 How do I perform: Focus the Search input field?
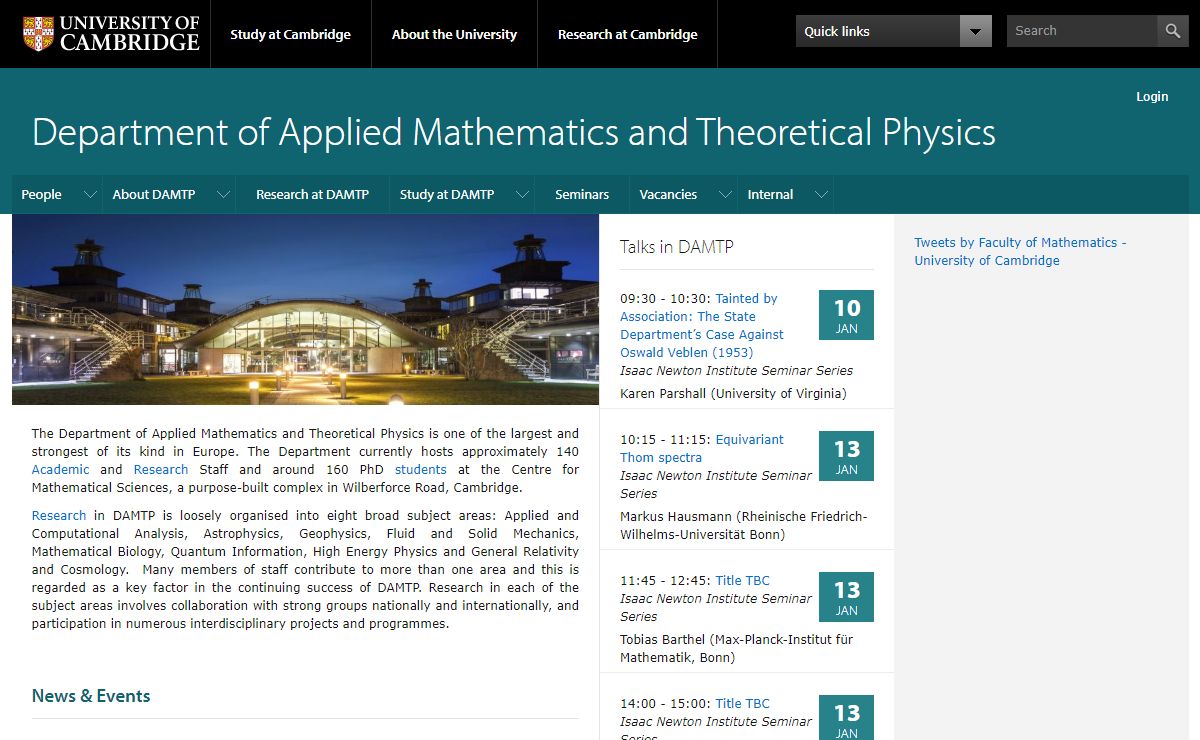[x=1082, y=31]
